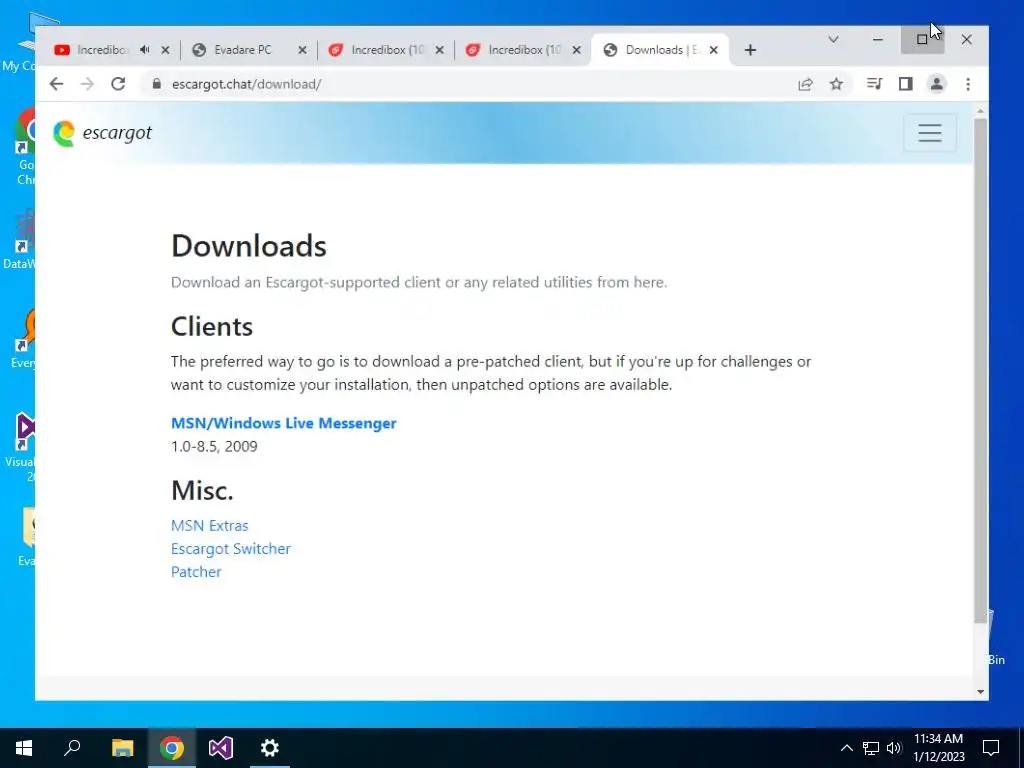1024x768 pixels.
Task: Switch to the second red-icon Incredibox tab
Action: [x=524, y=50]
